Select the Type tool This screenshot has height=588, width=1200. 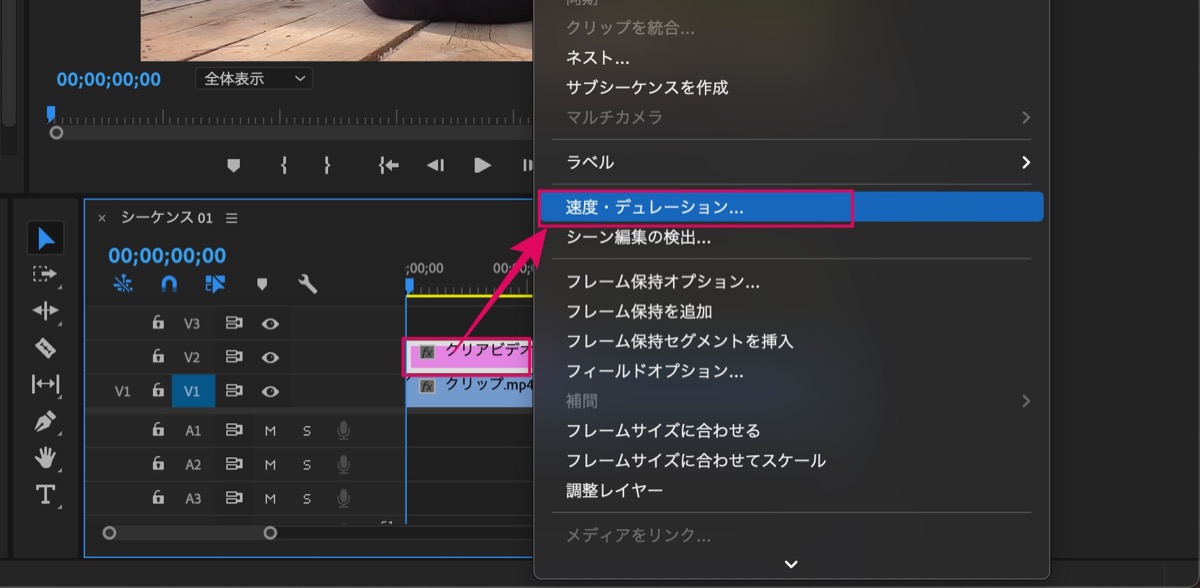click(x=46, y=494)
